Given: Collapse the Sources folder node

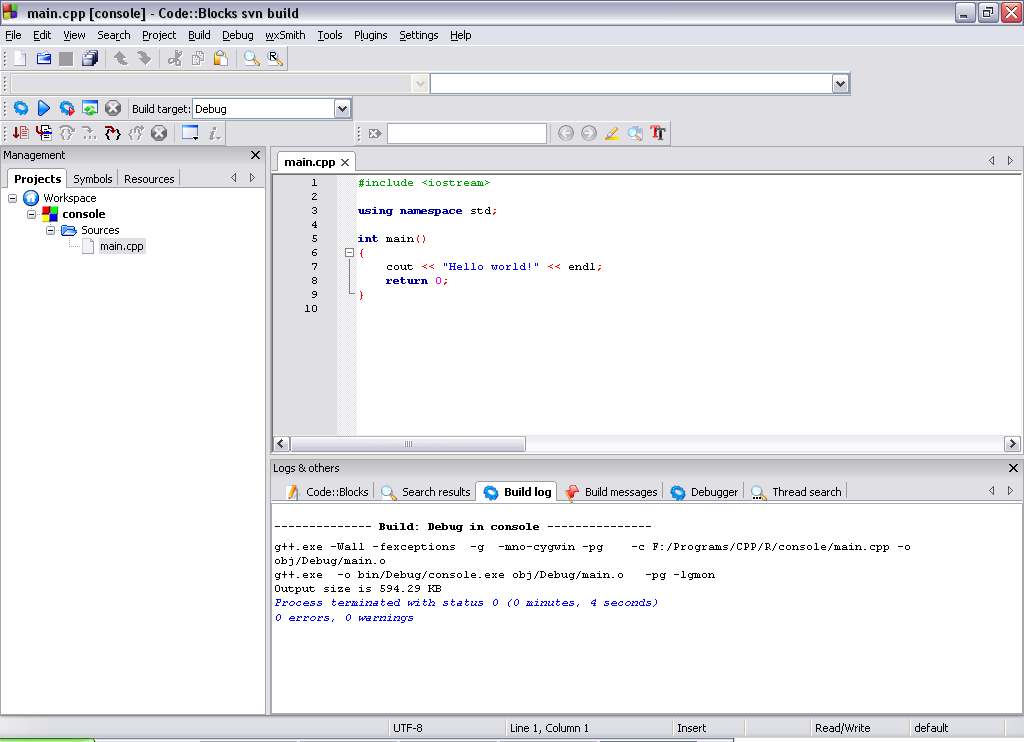Looking at the screenshot, I should (x=50, y=230).
